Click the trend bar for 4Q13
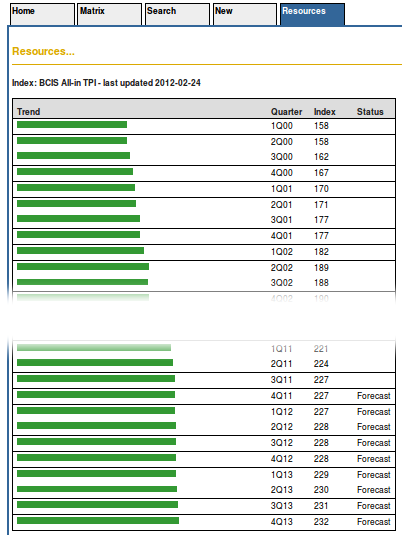Viewport: 402px width, 535px height. 98,520
